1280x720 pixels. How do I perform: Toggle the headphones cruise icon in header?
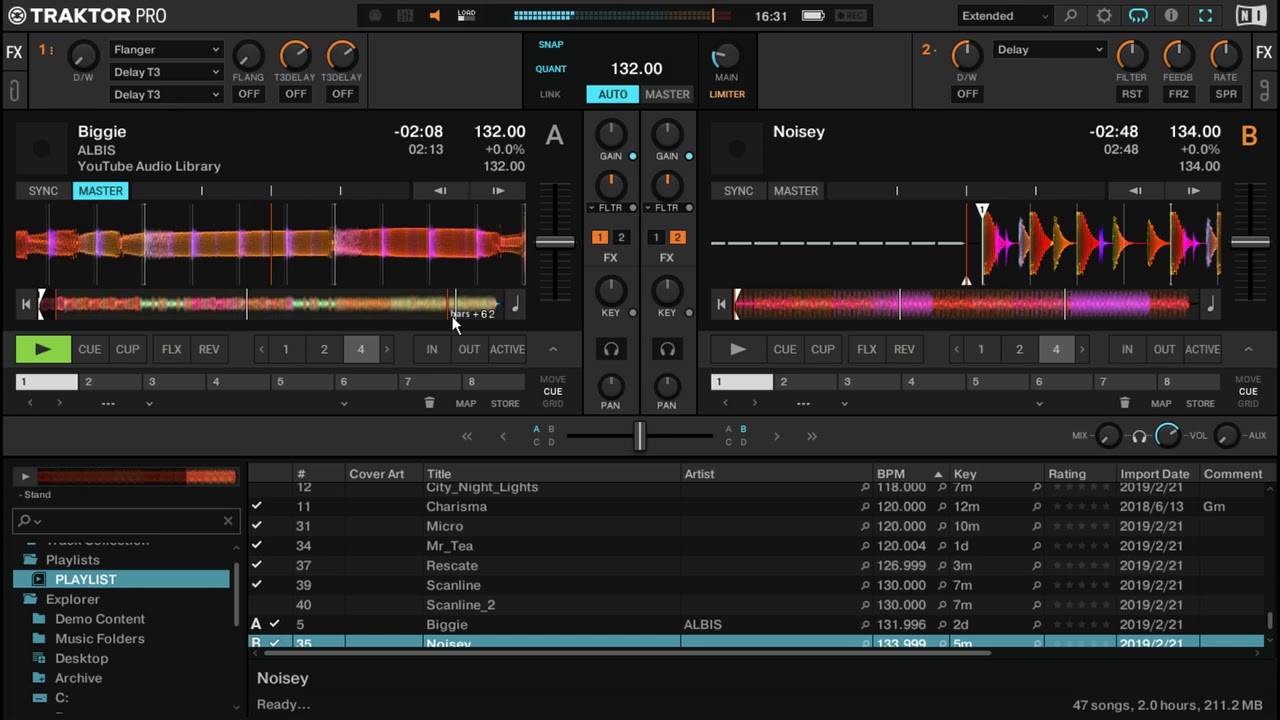[1138, 16]
